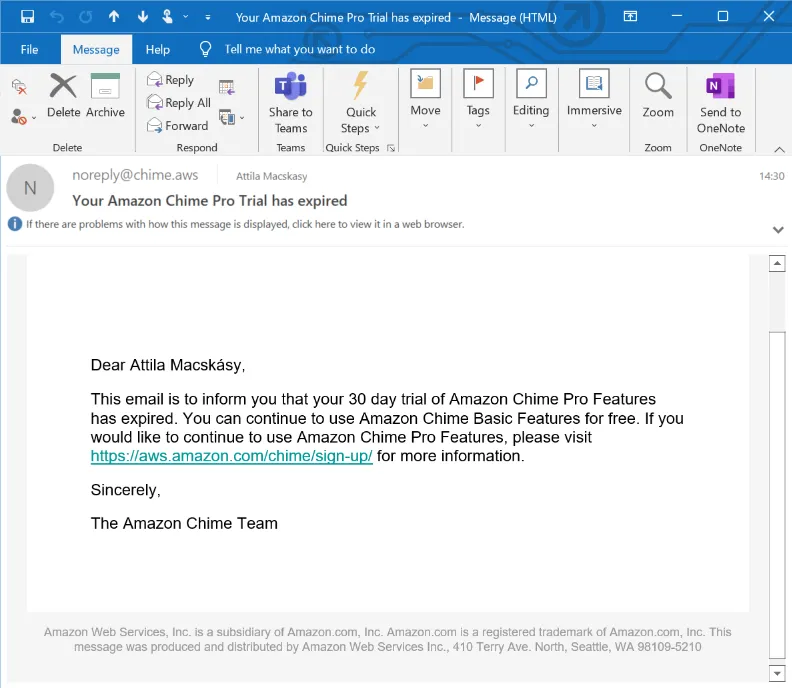Collapse the ribbon with caret
This screenshot has height=688, width=792.
click(x=779, y=149)
